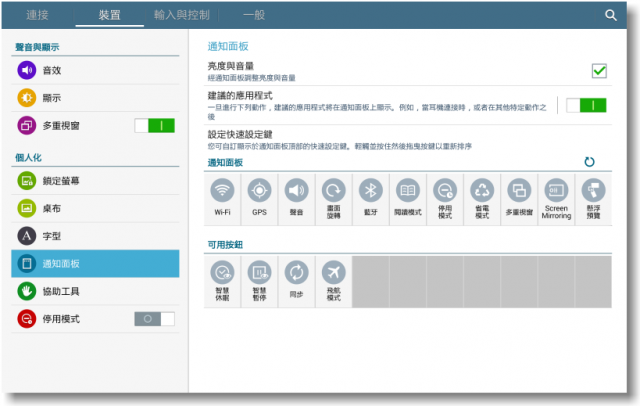640x406 pixels.
Task: Toggle the 亮度與音量 checkbox
Action: click(x=599, y=71)
